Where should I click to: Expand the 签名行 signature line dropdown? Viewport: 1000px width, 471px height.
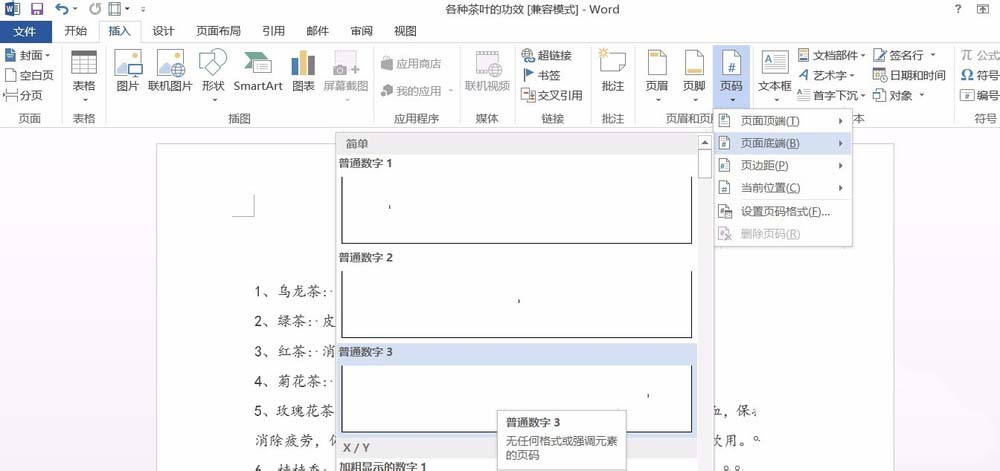(x=932, y=55)
